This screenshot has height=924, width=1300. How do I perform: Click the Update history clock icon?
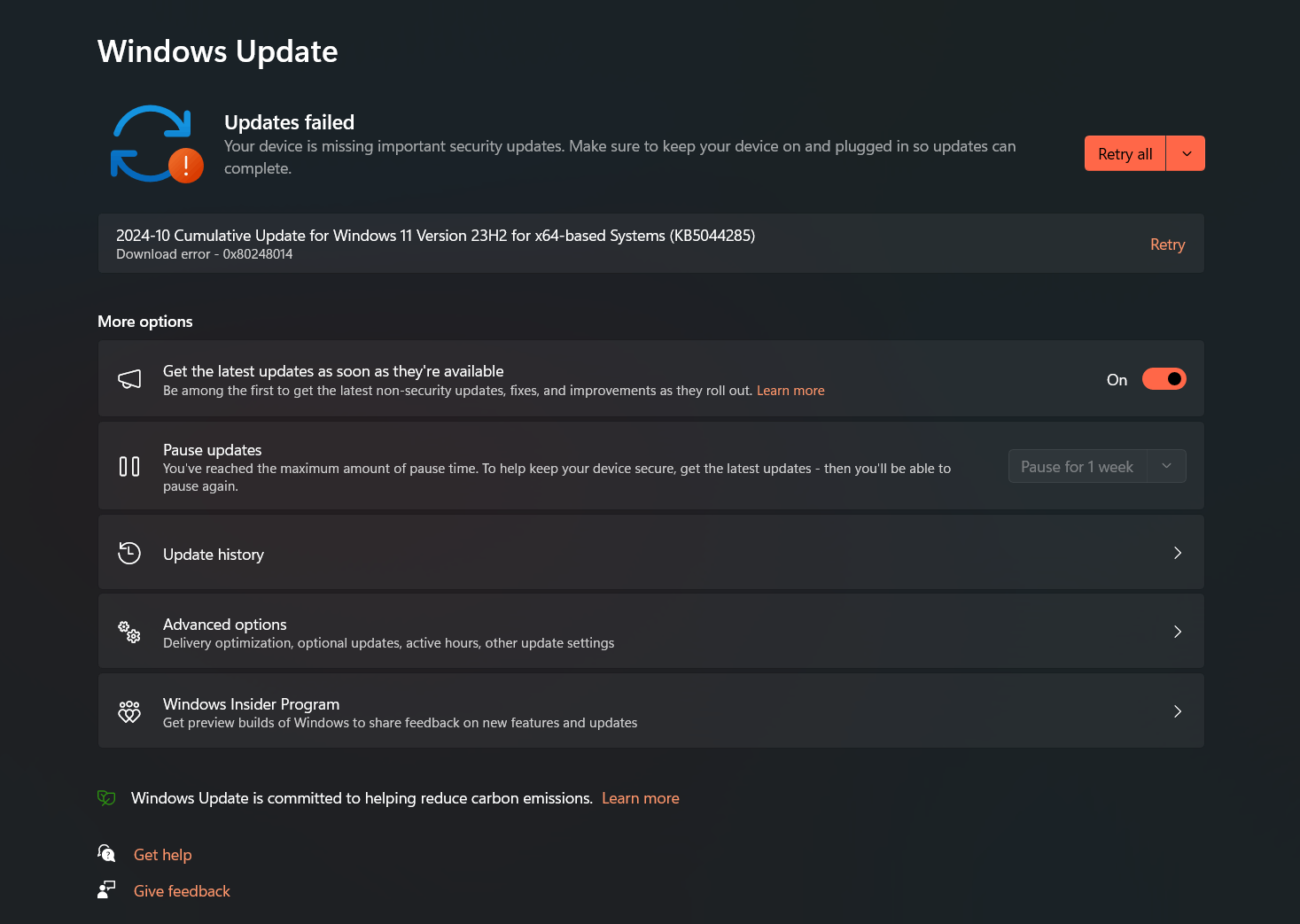(129, 553)
